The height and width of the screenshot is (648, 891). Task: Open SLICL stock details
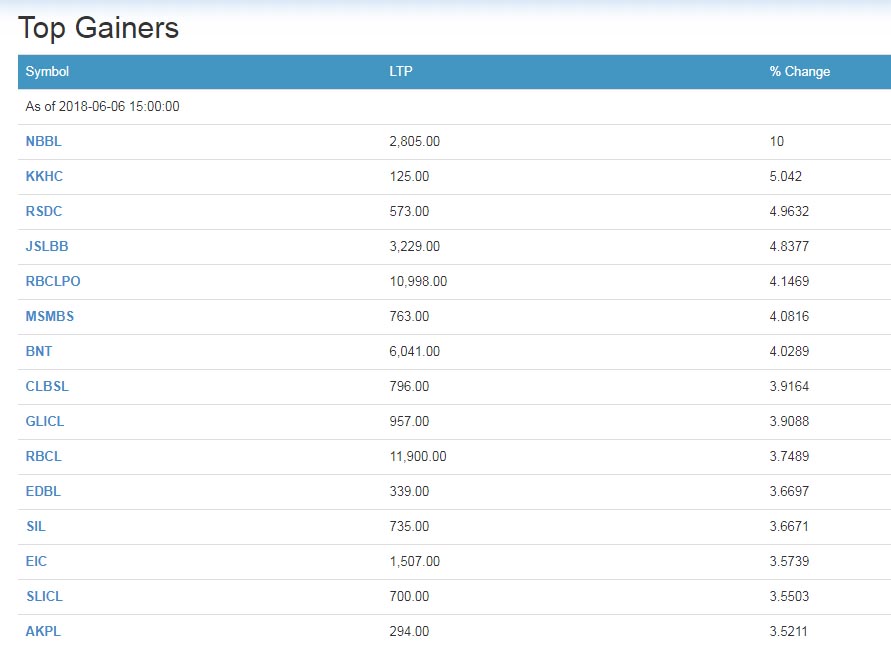(x=44, y=596)
